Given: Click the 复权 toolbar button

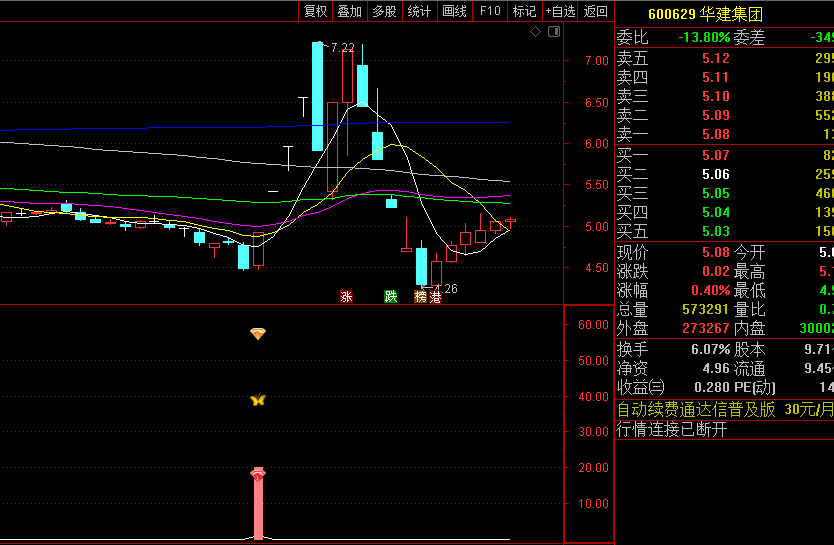Looking at the screenshot, I should tap(315, 11).
